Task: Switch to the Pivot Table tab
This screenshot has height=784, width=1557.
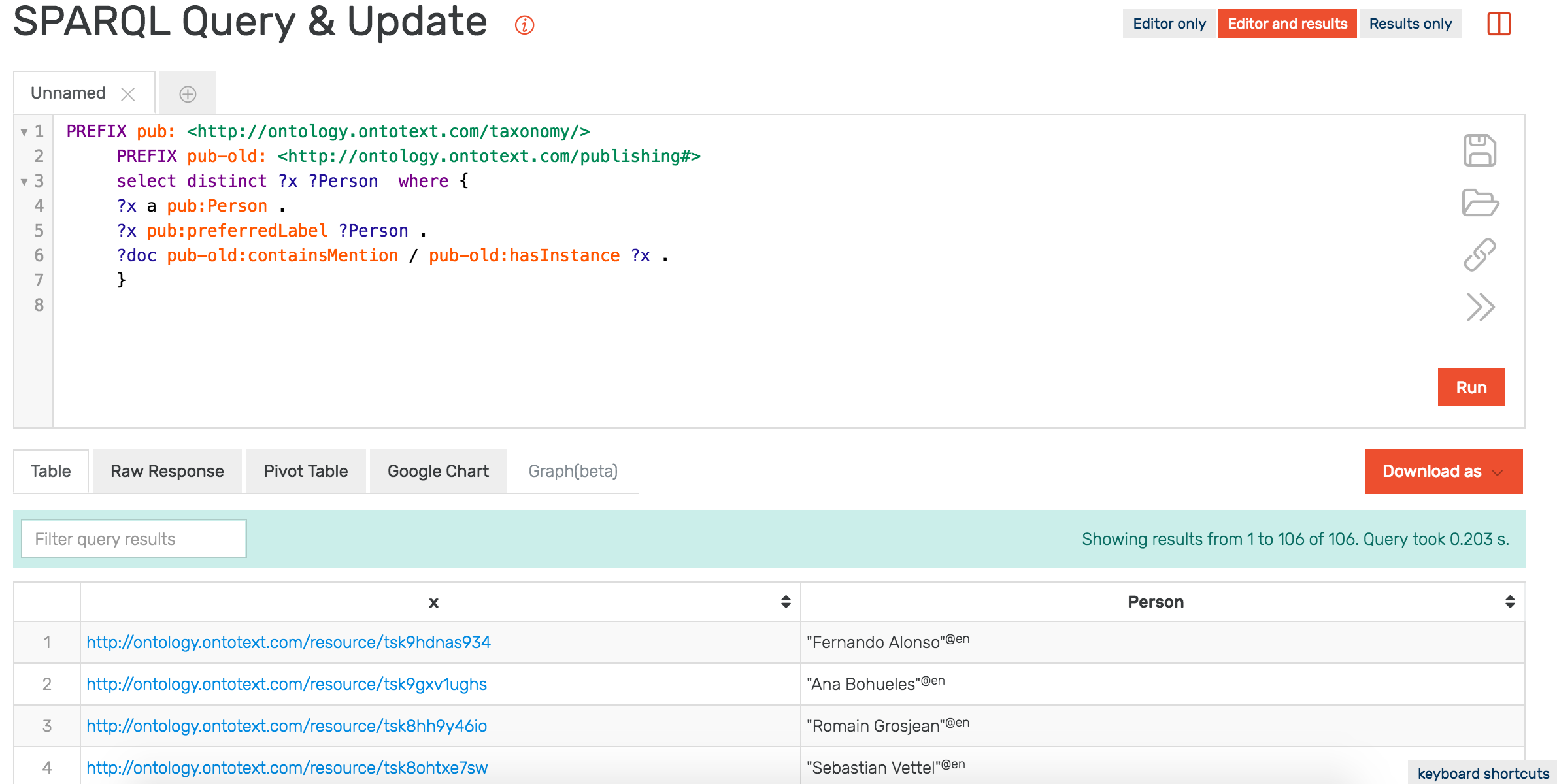Action: [306, 472]
